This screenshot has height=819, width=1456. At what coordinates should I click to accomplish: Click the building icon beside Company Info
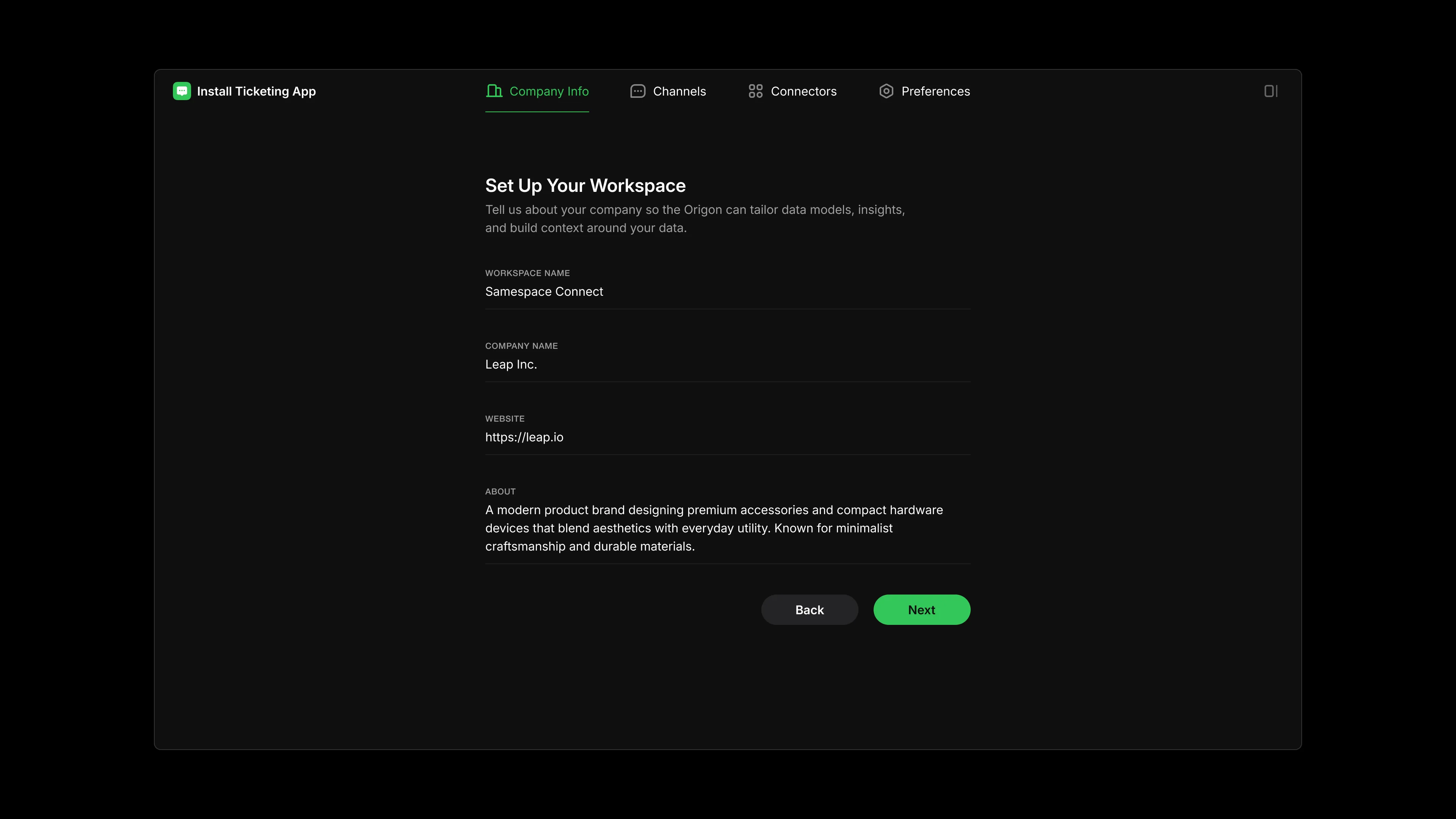click(x=494, y=91)
